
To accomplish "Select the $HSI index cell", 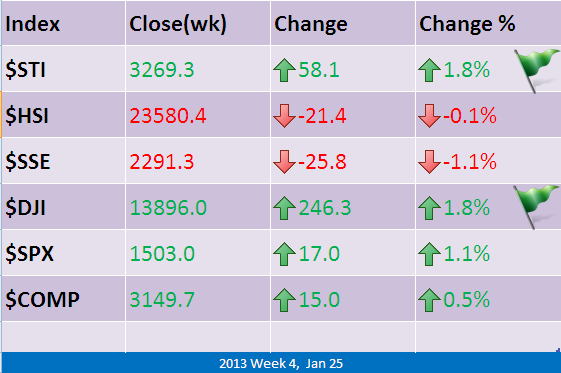I will click(63, 115).
